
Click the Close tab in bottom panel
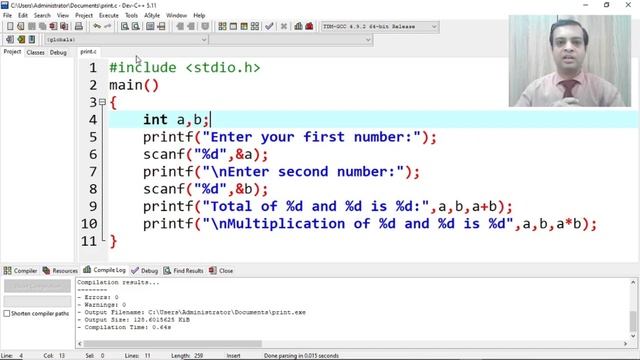(221, 271)
